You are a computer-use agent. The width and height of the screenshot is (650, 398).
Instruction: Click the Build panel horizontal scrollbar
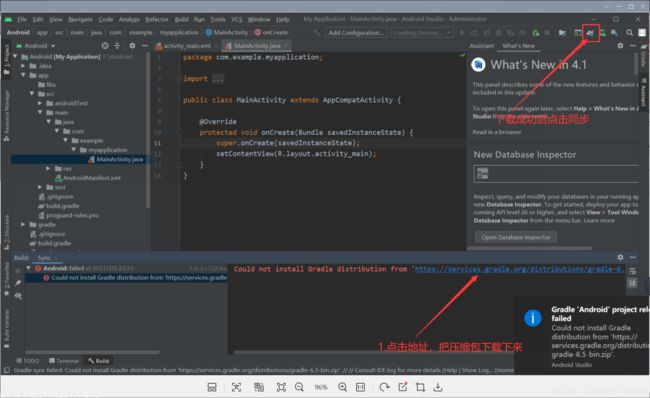tap(92, 353)
